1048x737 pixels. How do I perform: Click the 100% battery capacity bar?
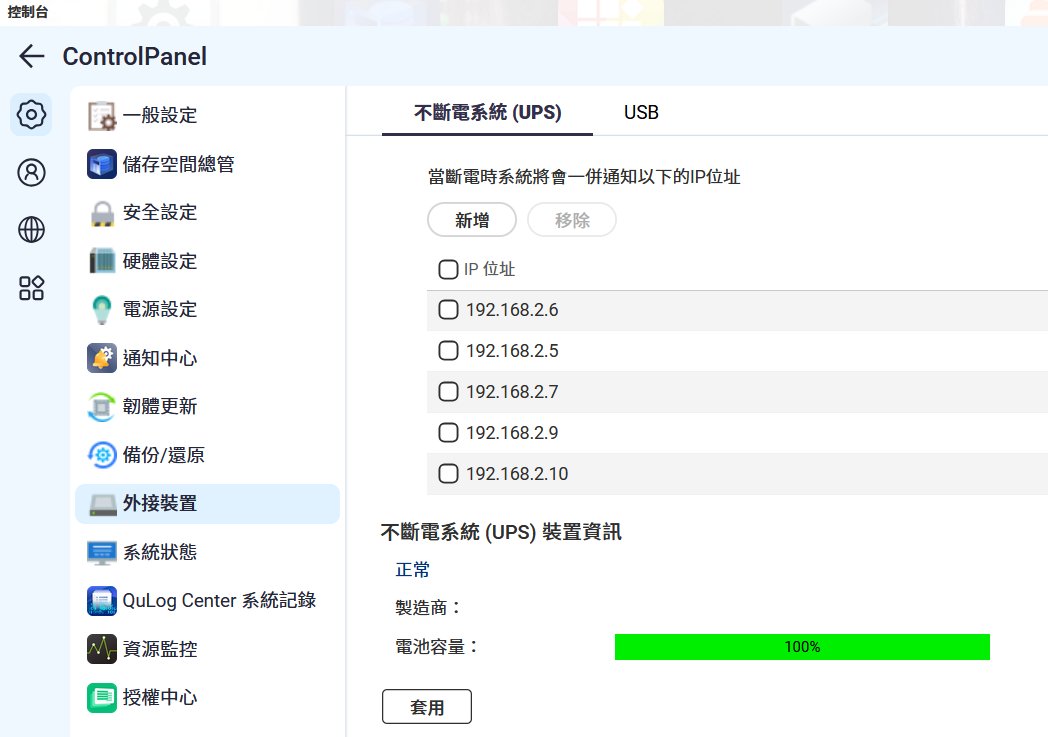[801, 647]
